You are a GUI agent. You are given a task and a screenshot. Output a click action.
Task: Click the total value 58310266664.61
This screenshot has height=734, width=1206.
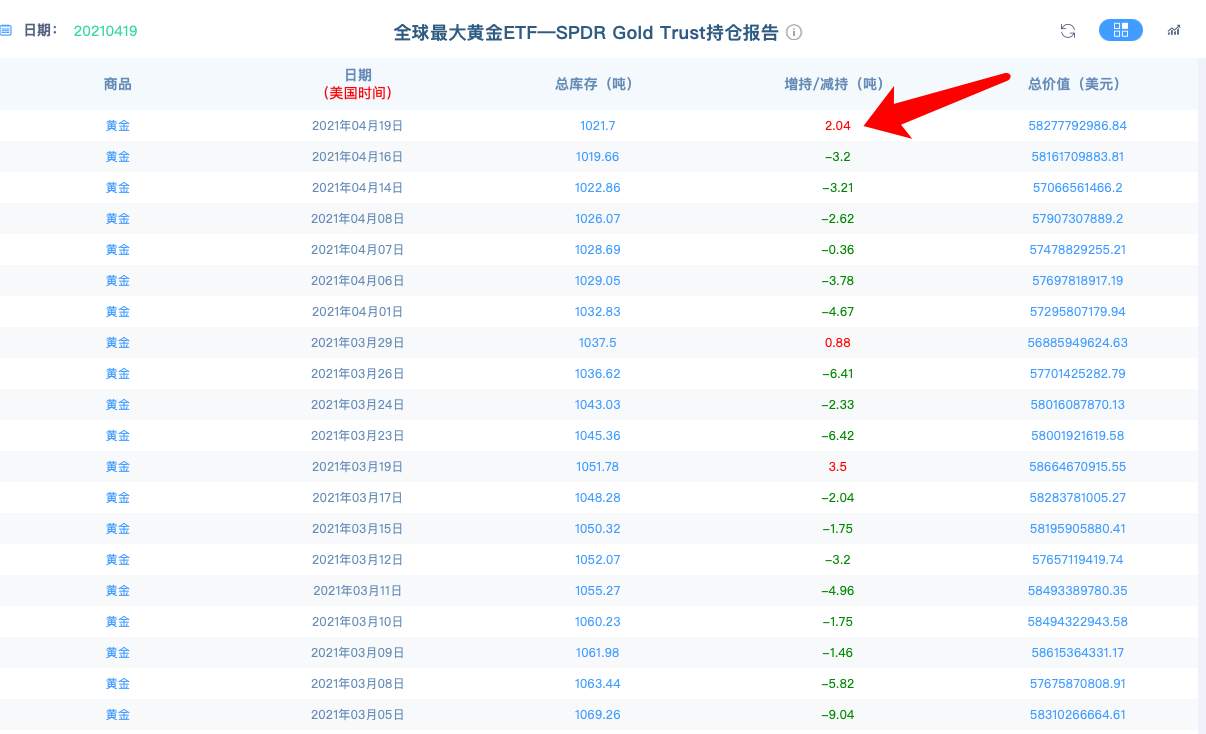(1076, 715)
